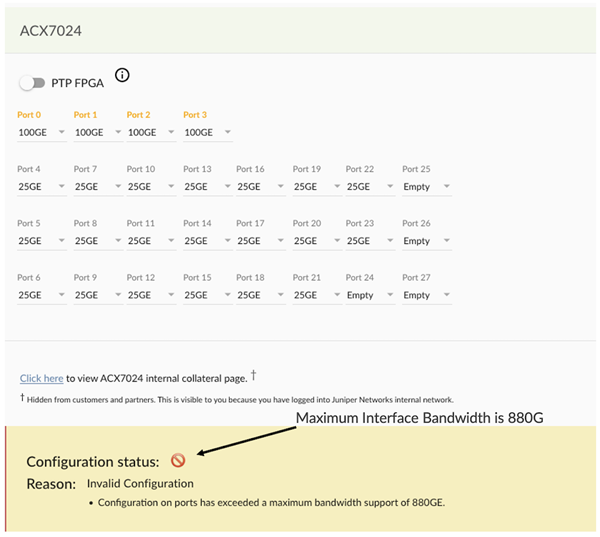Expand the Port 1 speed dropdown
600x537 pixels.
(98, 132)
